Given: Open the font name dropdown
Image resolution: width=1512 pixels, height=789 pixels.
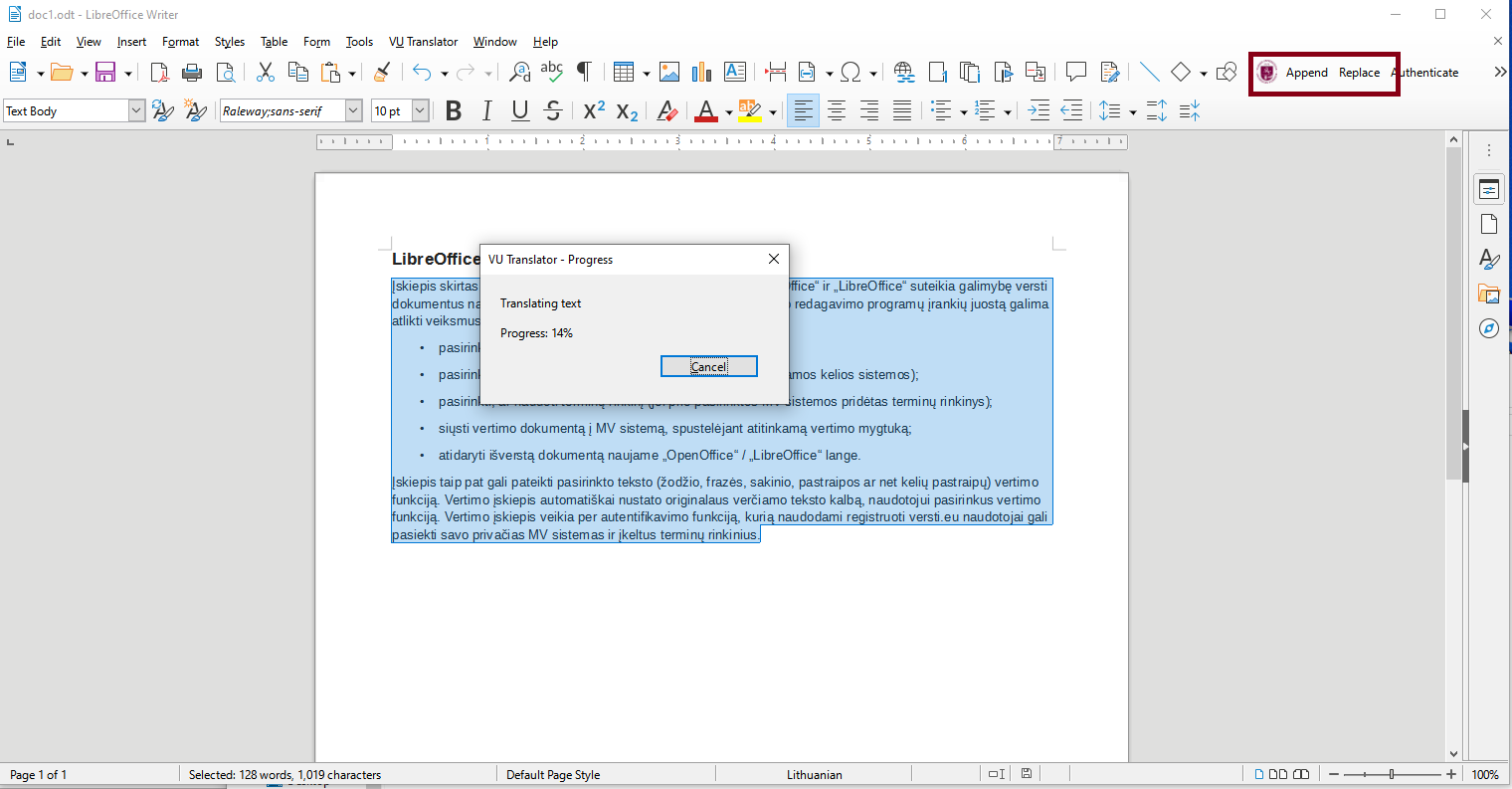Looking at the screenshot, I should [x=353, y=111].
